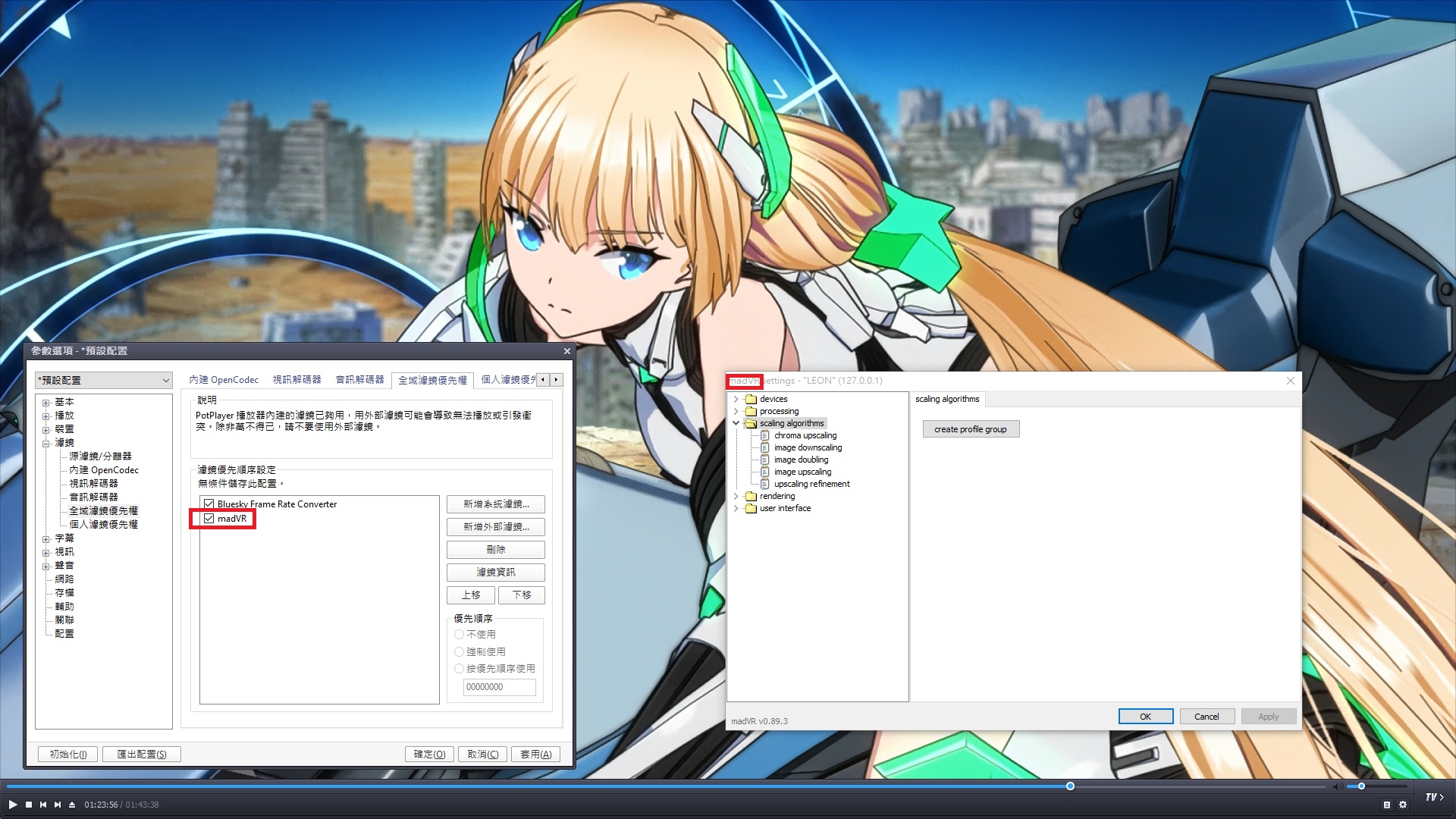Open the 預設配置 profile dropdown

(104, 380)
